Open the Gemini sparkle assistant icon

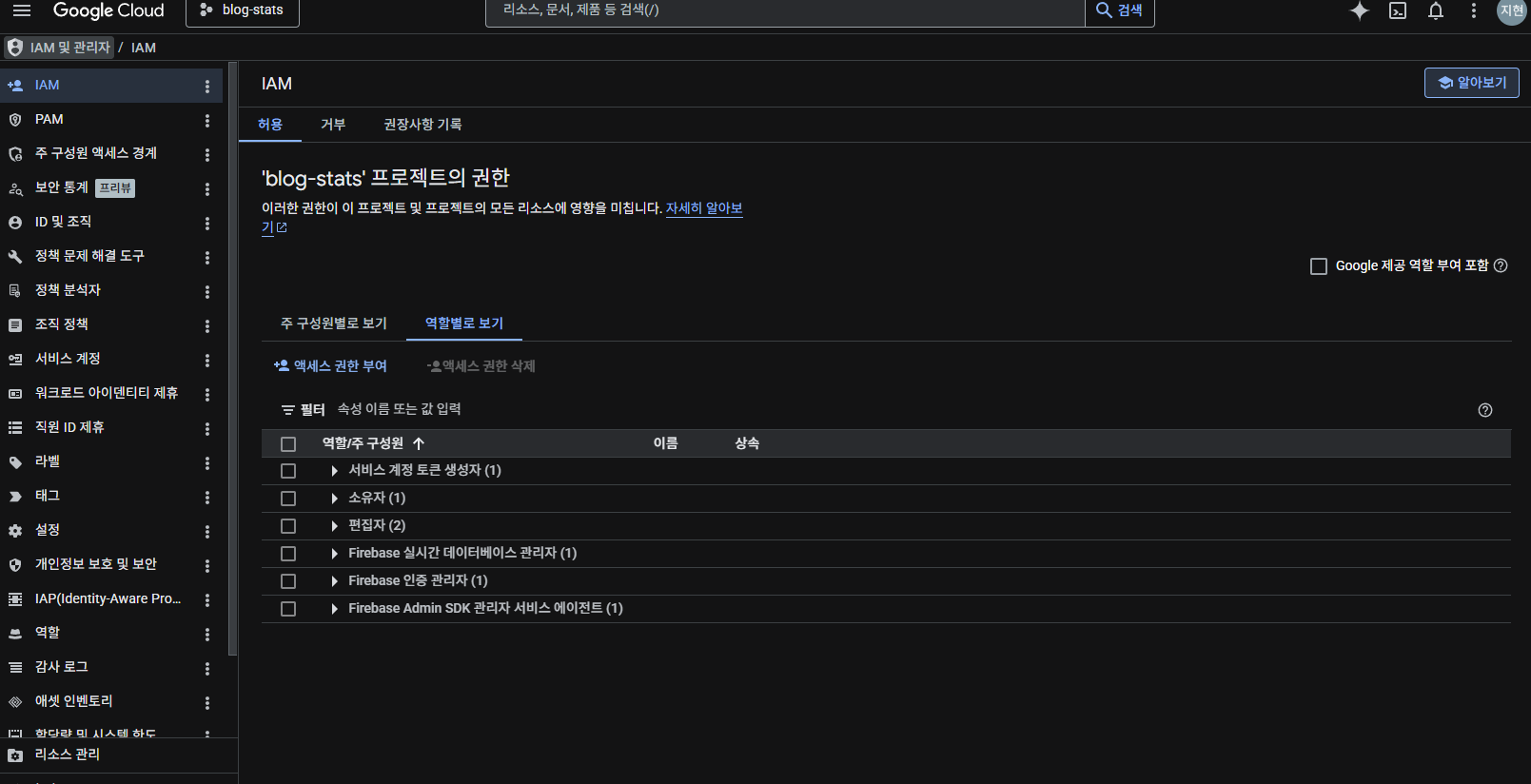pos(1360,10)
